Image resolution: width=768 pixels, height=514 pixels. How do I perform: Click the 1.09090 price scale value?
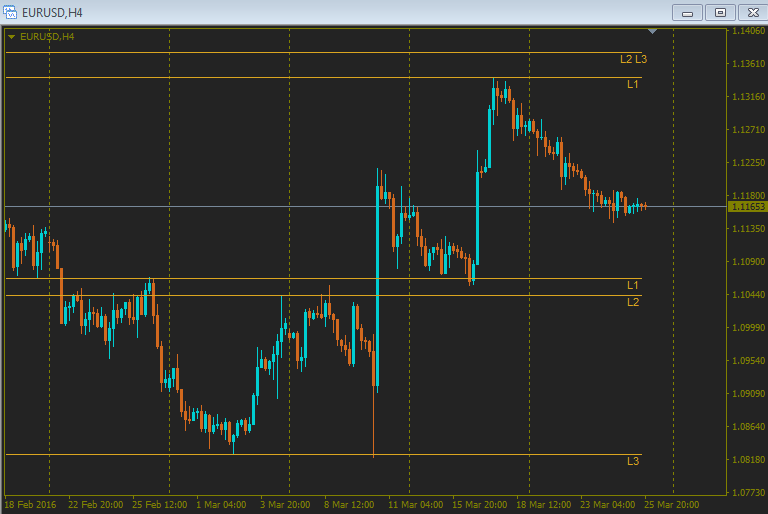click(748, 393)
